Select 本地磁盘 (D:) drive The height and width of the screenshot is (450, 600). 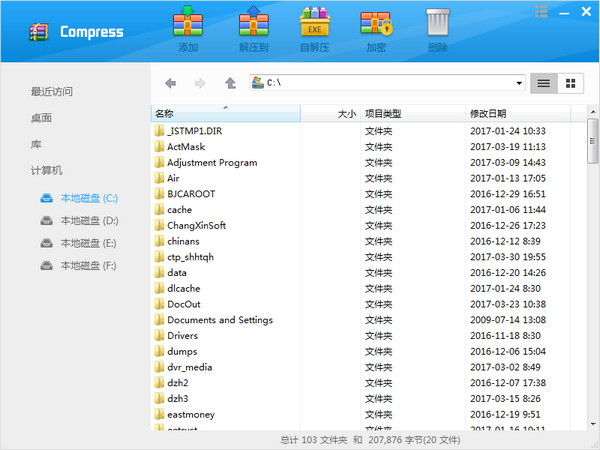click(88, 221)
